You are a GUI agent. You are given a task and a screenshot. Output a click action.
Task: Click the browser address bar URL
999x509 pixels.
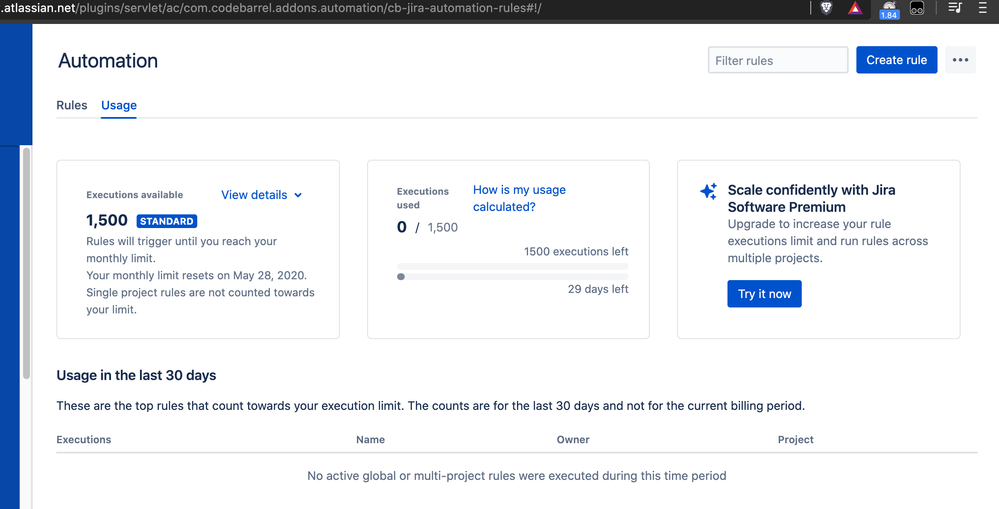click(271, 9)
